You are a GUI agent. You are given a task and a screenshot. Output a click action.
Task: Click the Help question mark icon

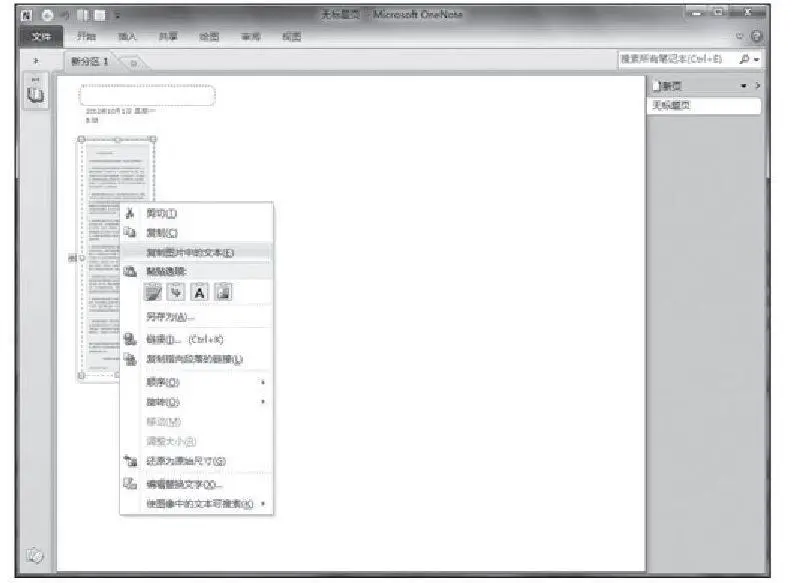(x=756, y=37)
